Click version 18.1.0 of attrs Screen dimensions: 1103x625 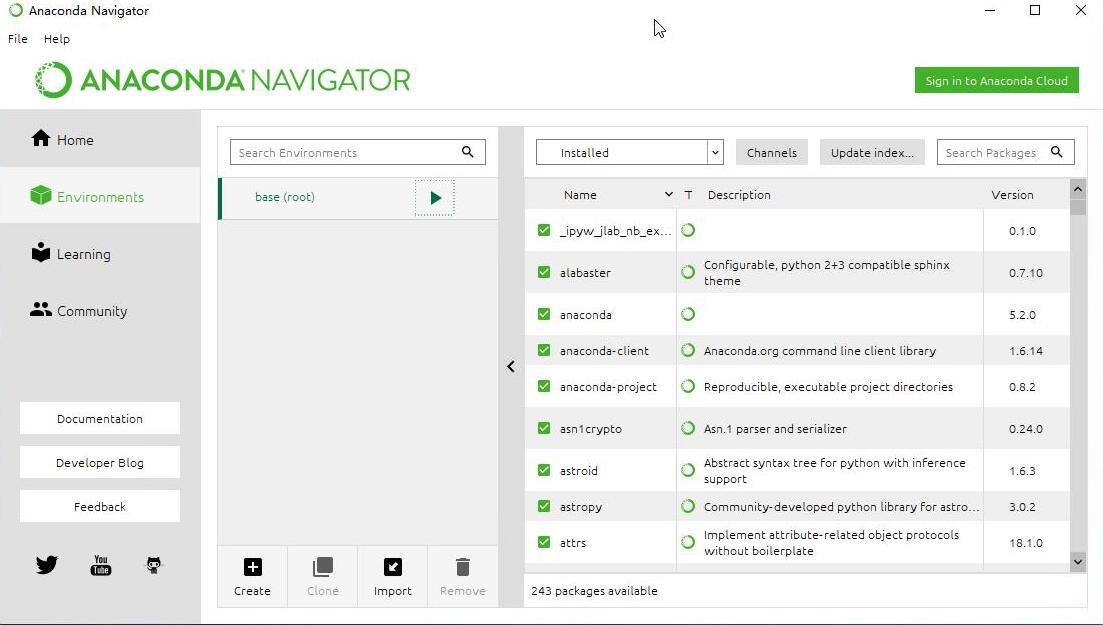click(1026, 543)
